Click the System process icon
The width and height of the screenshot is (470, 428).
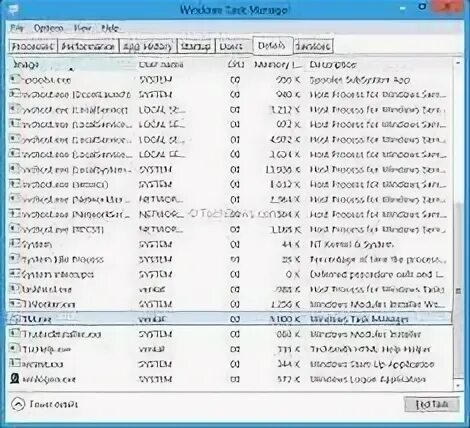point(15,244)
